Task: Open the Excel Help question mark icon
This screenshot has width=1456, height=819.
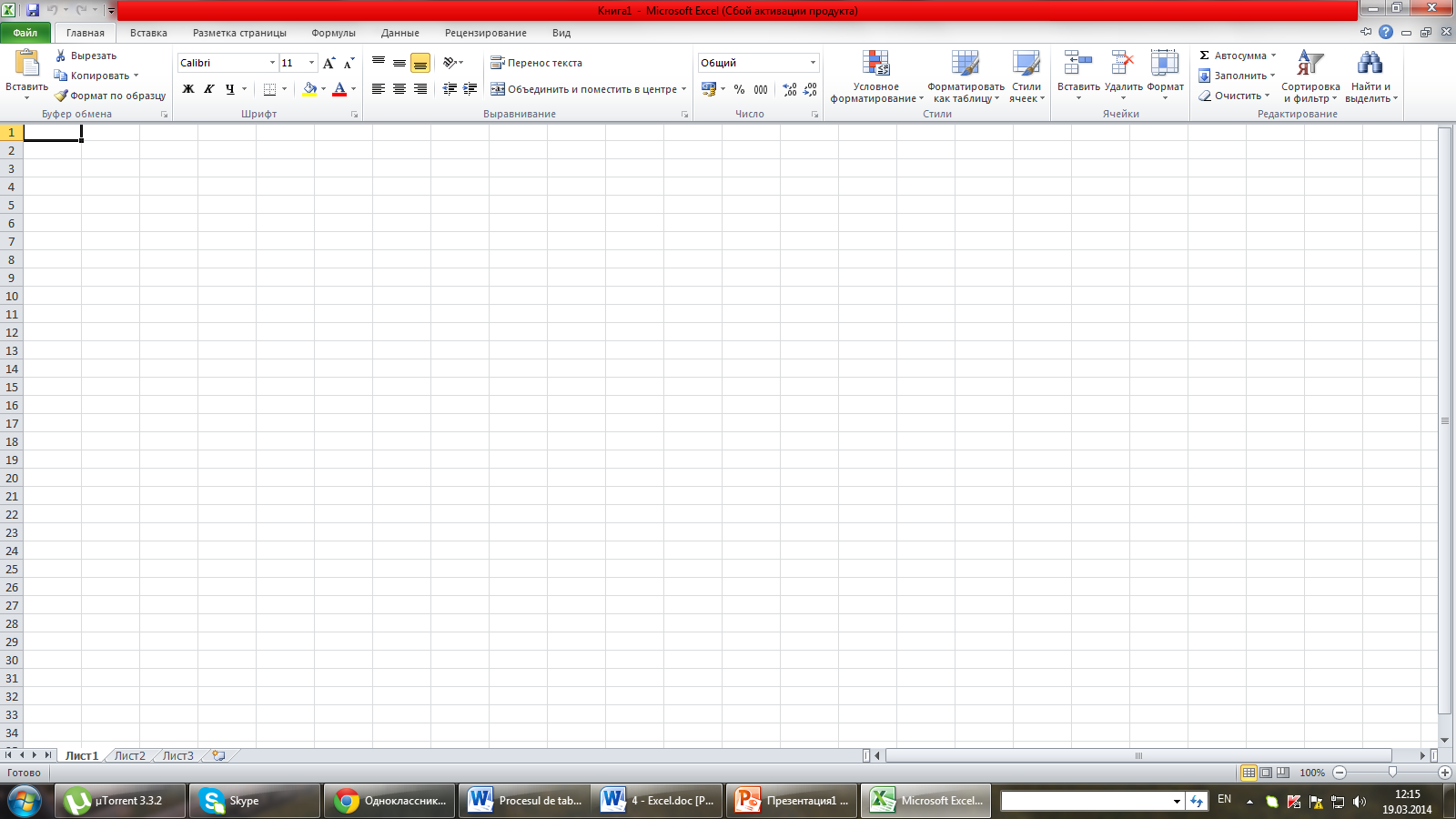Action: [1386, 32]
